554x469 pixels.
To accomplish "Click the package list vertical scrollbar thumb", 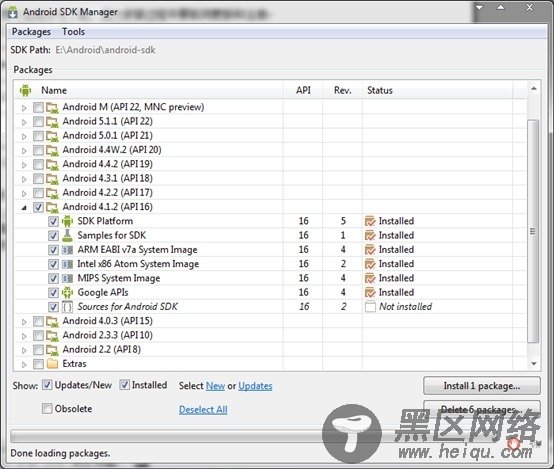I will click(533, 231).
